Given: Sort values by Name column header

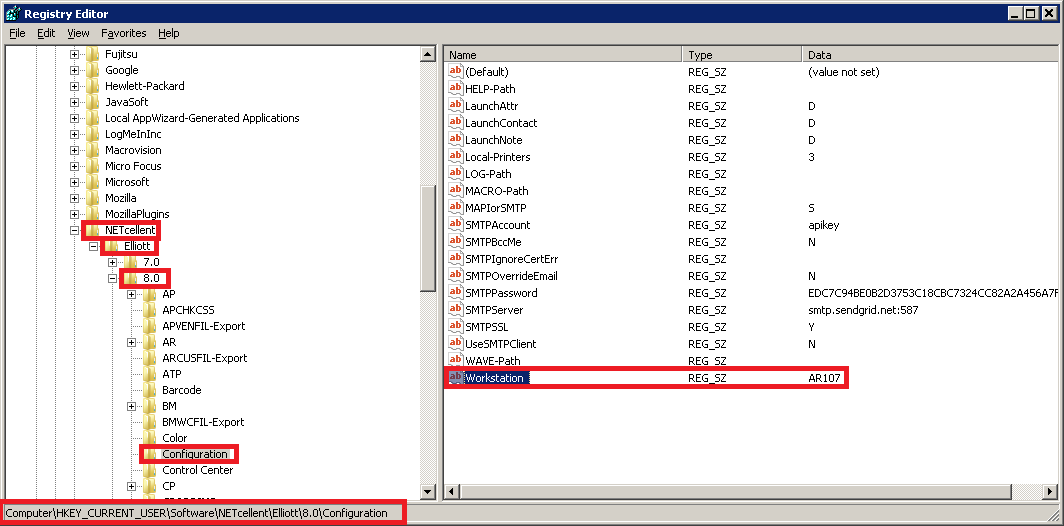Looking at the screenshot, I should coord(563,55).
